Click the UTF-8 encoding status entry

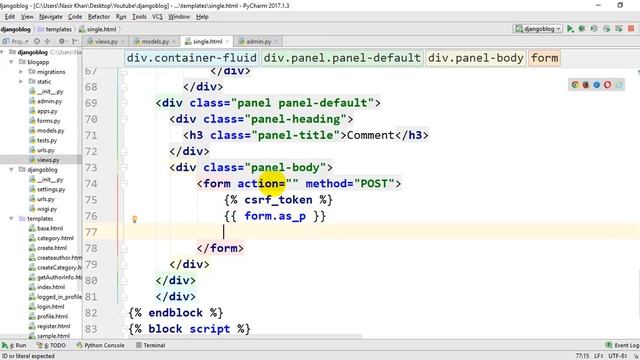[618, 356]
